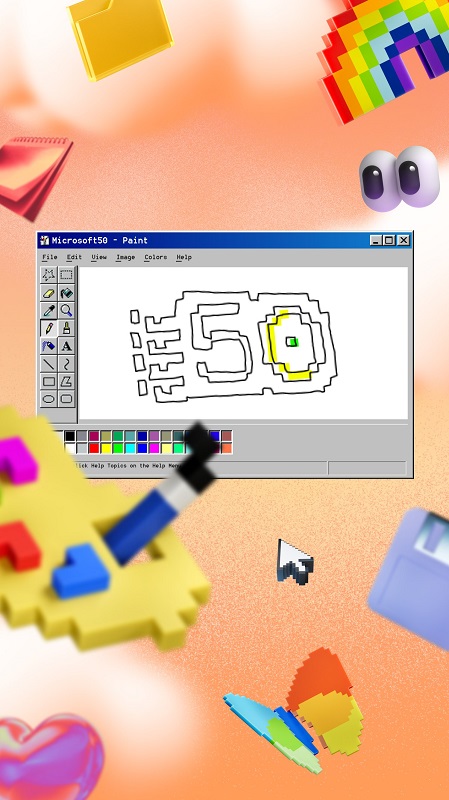Select the Brush tool
This screenshot has height=800, width=449.
(66, 328)
